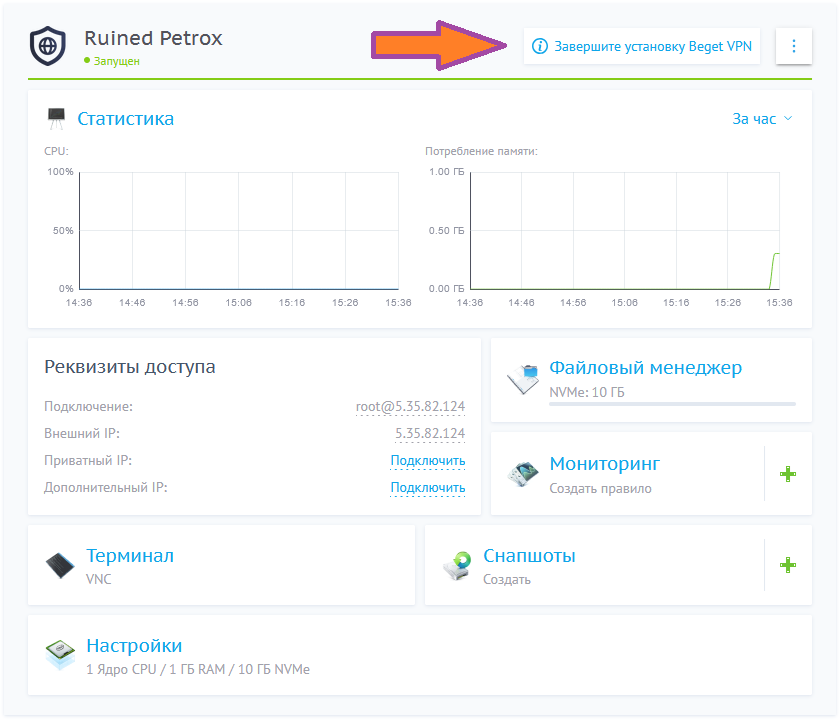Click the NVMe disk usage bar
The image size is (840, 722).
pos(672,404)
